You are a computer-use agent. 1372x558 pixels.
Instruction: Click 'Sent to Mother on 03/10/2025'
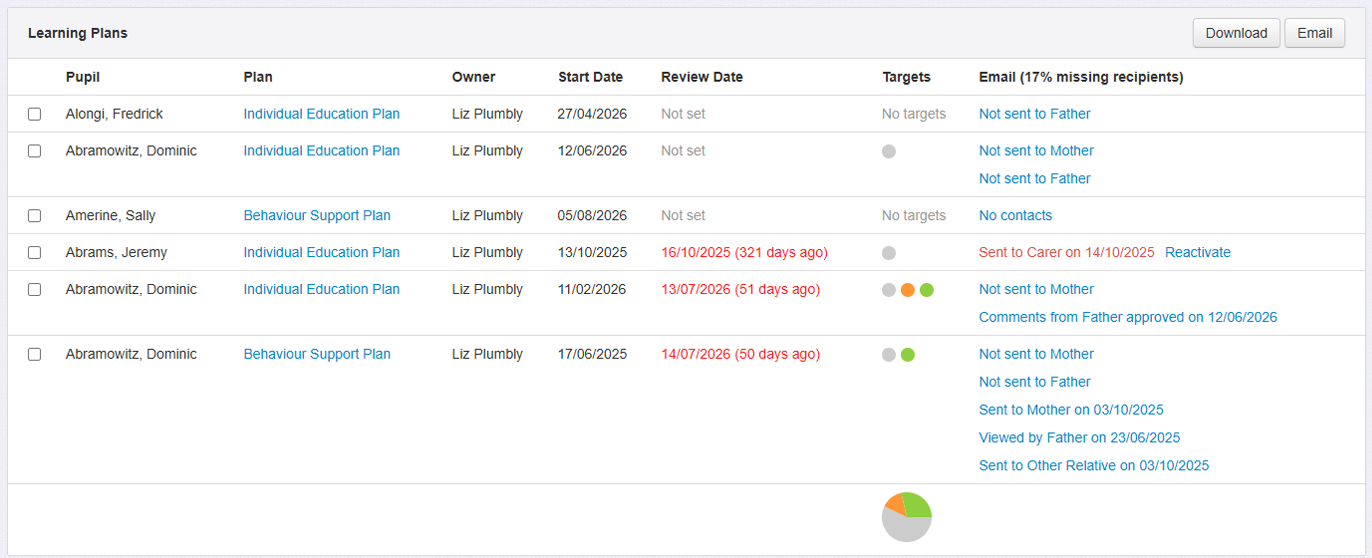click(x=1071, y=410)
